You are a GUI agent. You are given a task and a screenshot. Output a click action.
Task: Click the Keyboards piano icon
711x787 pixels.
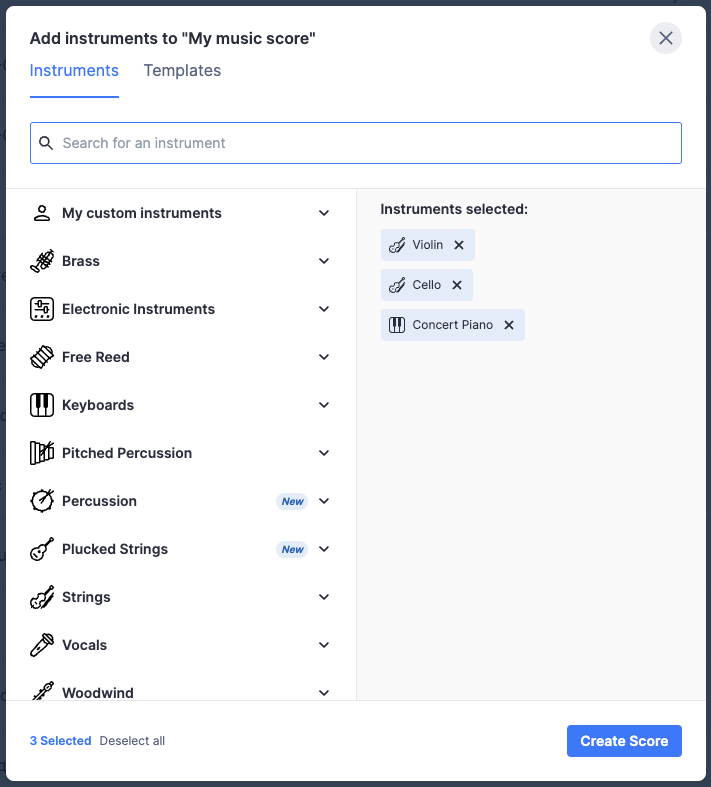click(42, 405)
